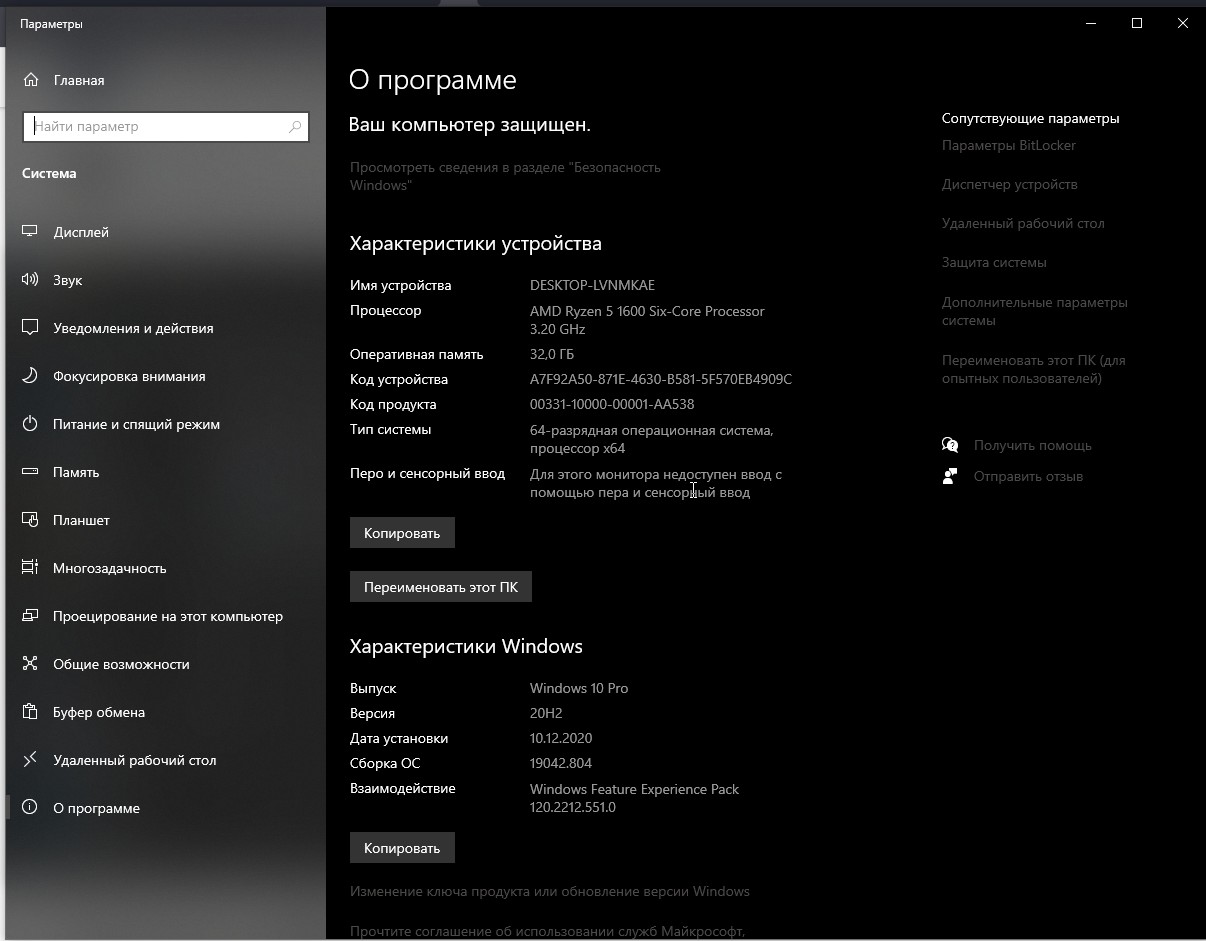Click the About info circle icon
Viewport: 1206px width, 941px height.
click(x=30, y=808)
